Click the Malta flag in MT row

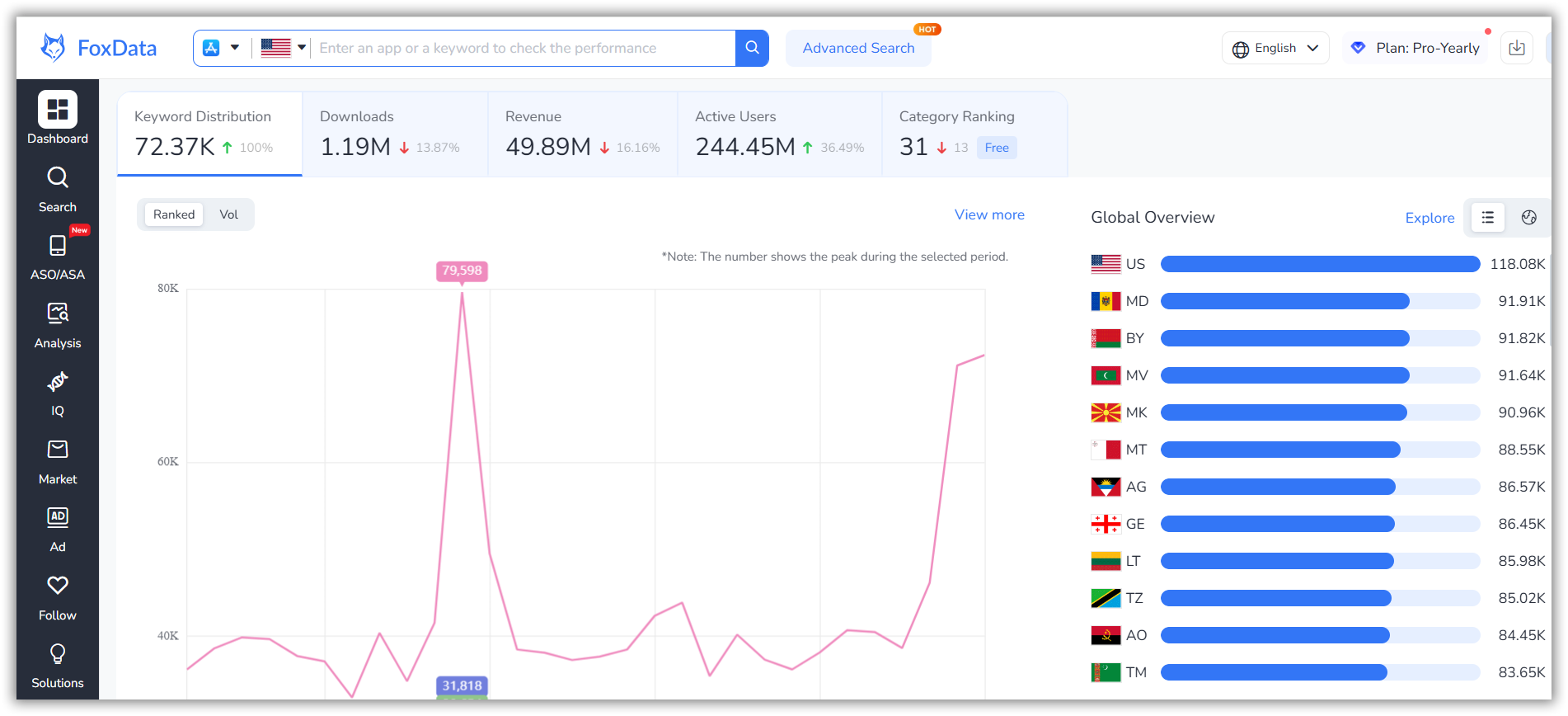coord(1106,450)
